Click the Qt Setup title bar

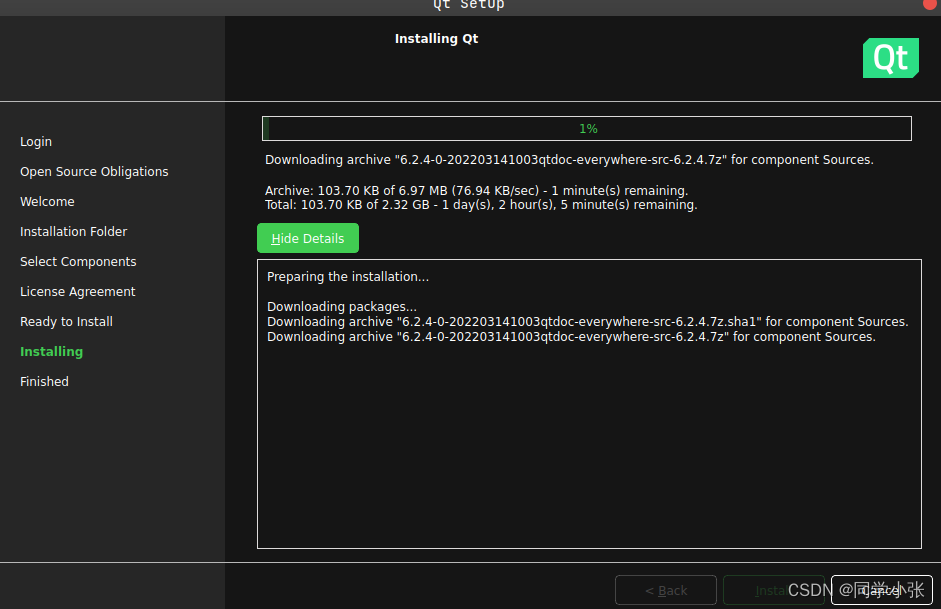[468, 6]
